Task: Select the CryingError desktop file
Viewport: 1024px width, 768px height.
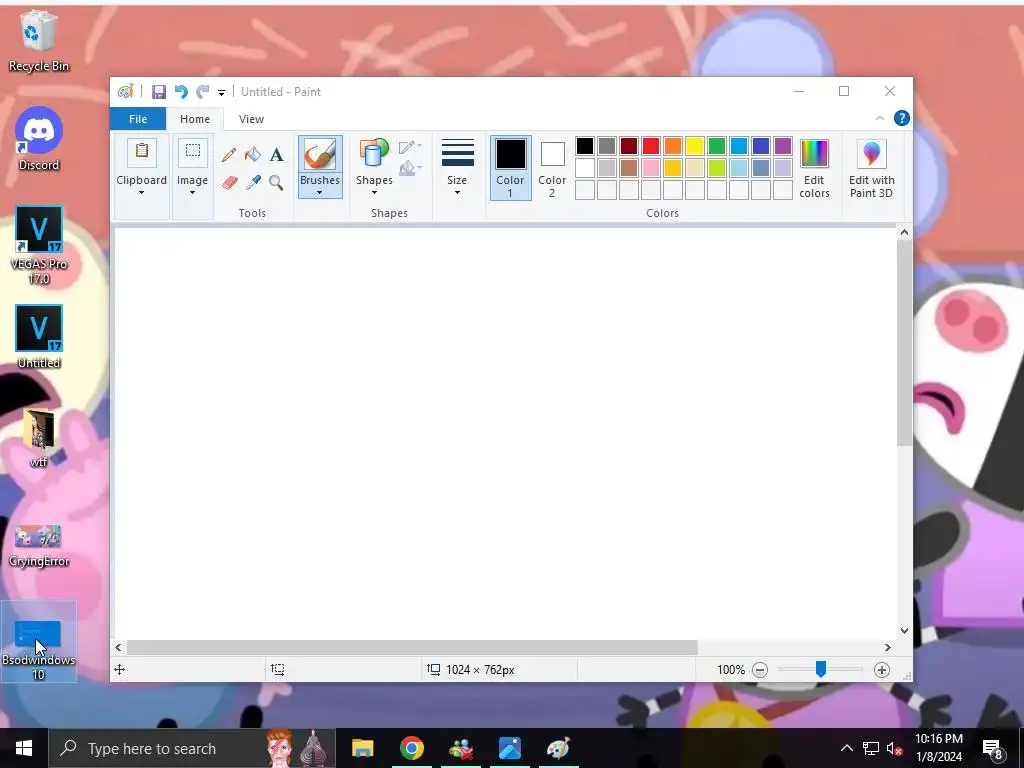Action: tap(39, 546)
